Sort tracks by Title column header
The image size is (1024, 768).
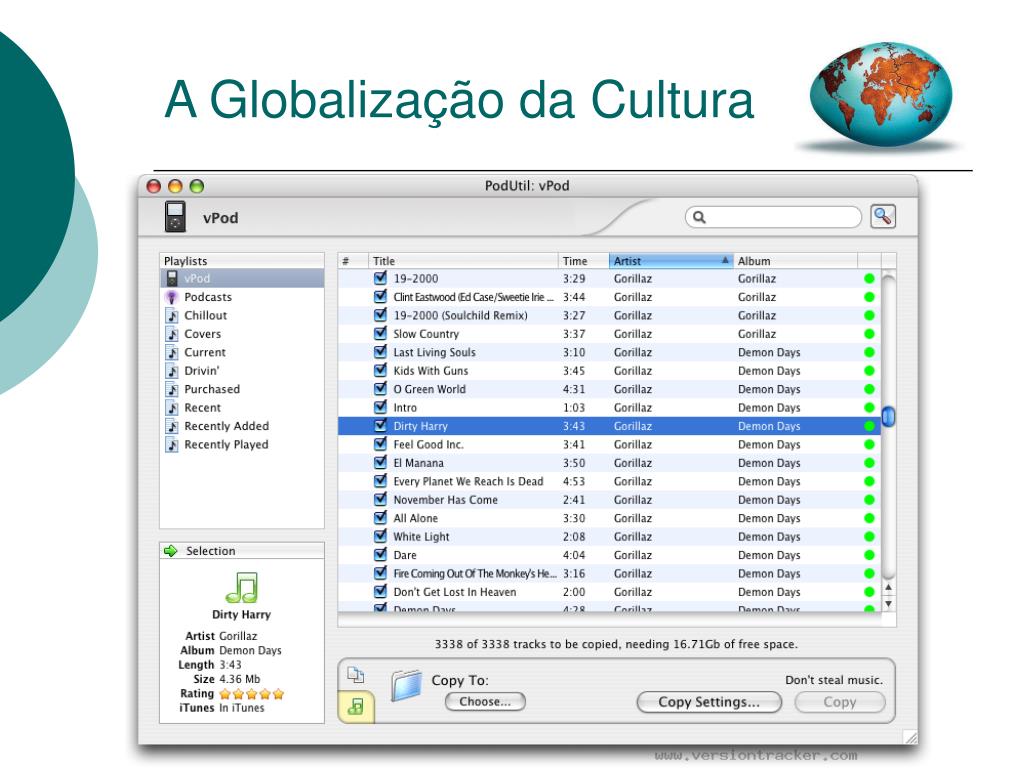click(x=463, y=261)
